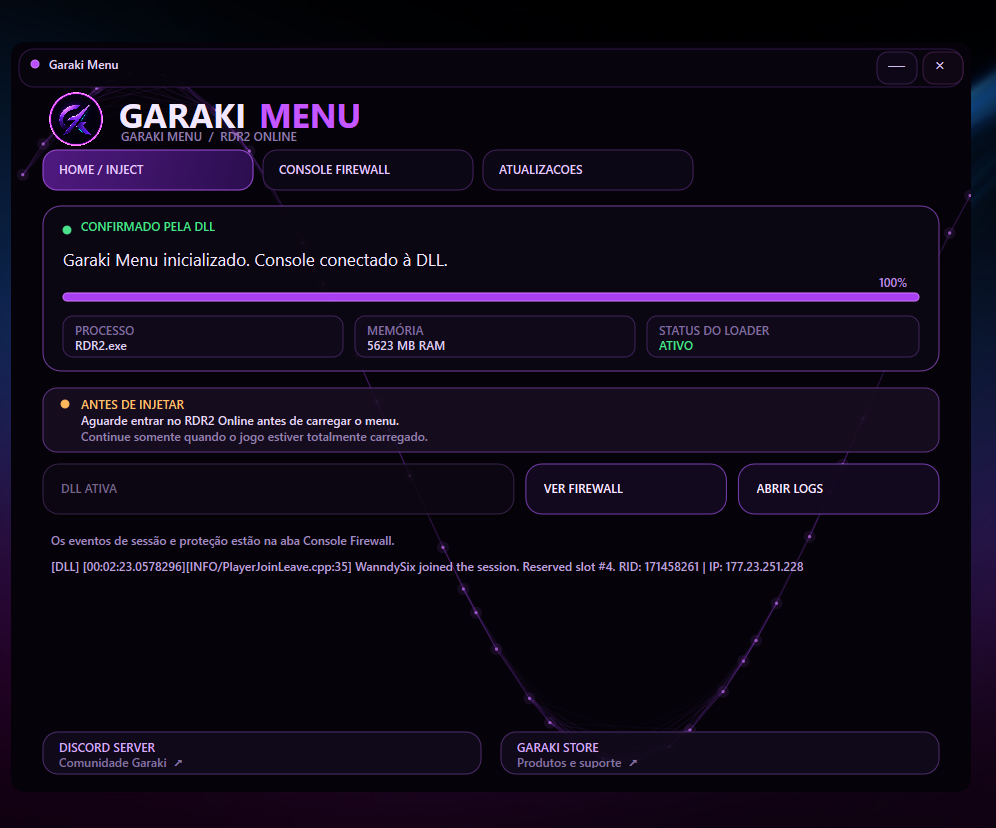
Task: Click the VER FIREWALL button
Action: click(x=626, y=489)
